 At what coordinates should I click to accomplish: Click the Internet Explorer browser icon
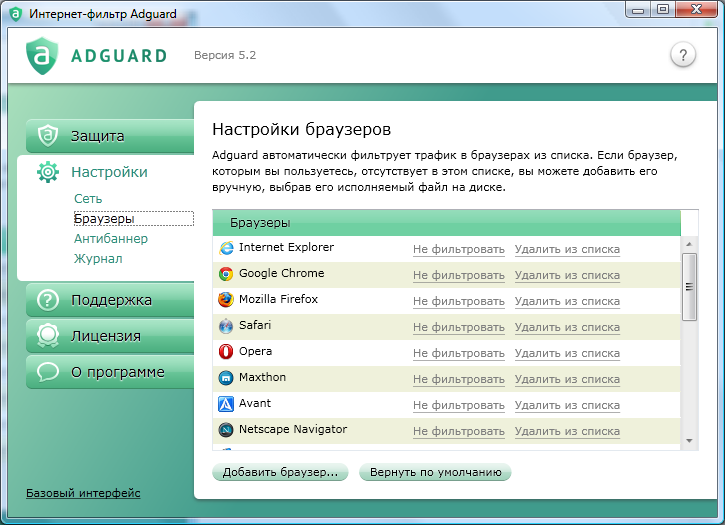(226, 248)
